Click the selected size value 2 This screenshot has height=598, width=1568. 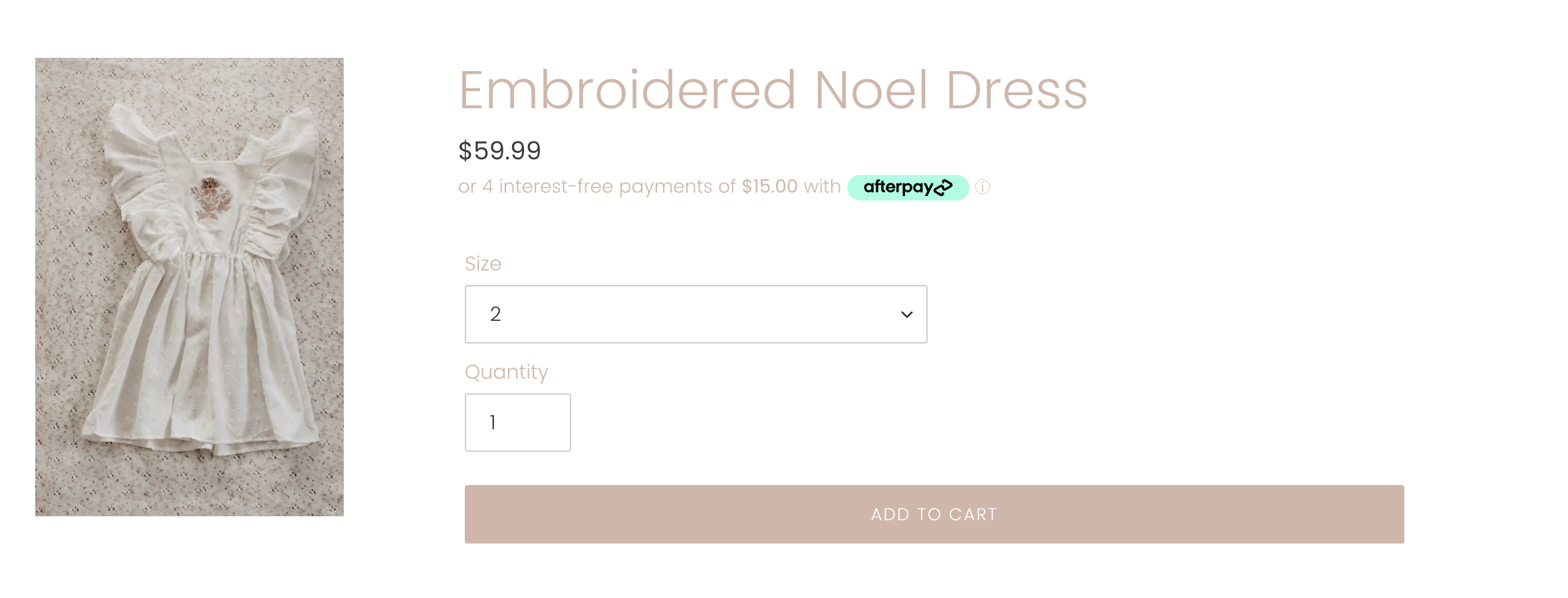[495, 314]
